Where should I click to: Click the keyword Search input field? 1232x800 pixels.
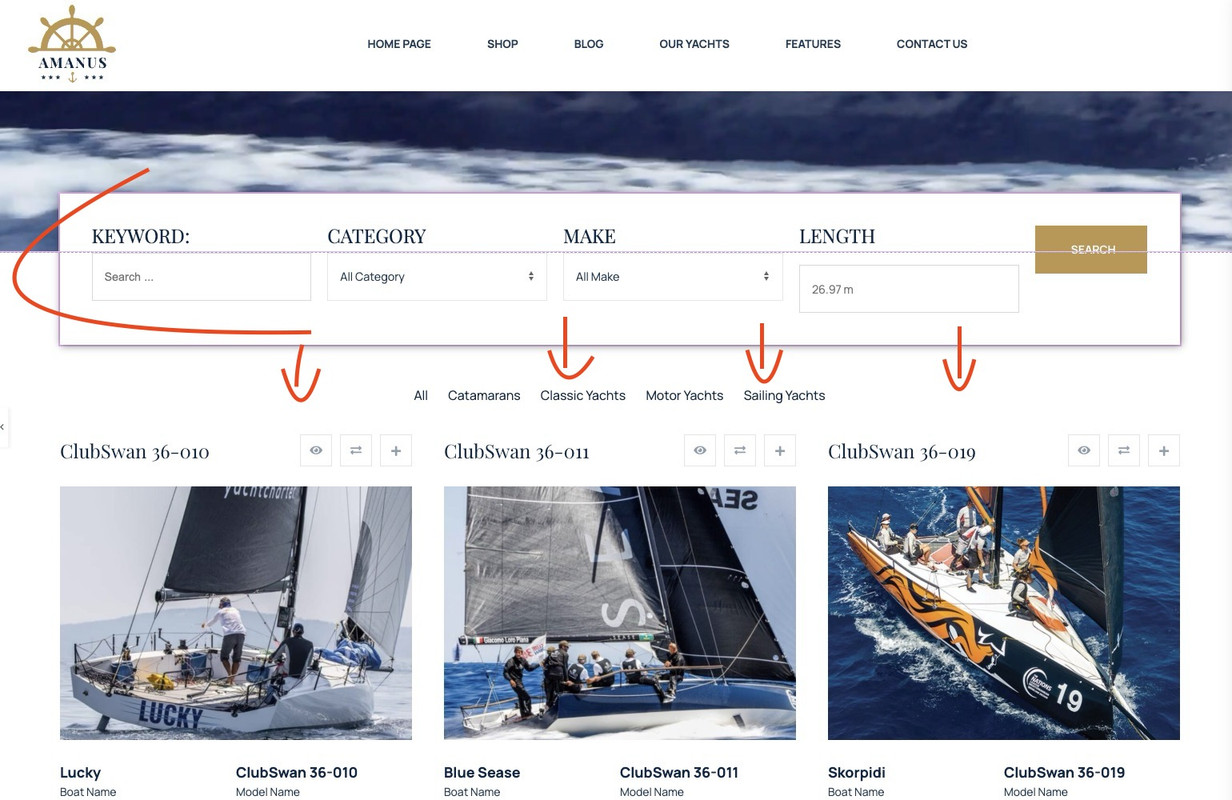point(201,277)
